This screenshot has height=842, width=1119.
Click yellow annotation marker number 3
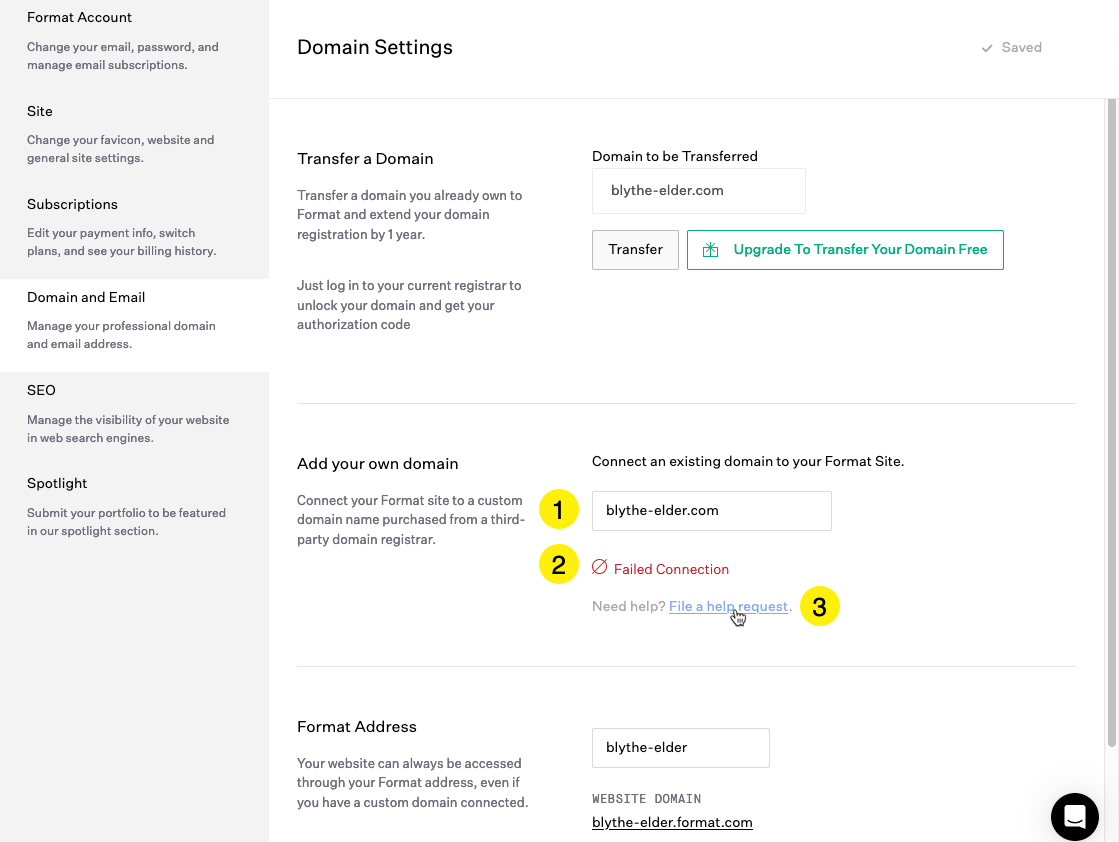coord(819,606)
